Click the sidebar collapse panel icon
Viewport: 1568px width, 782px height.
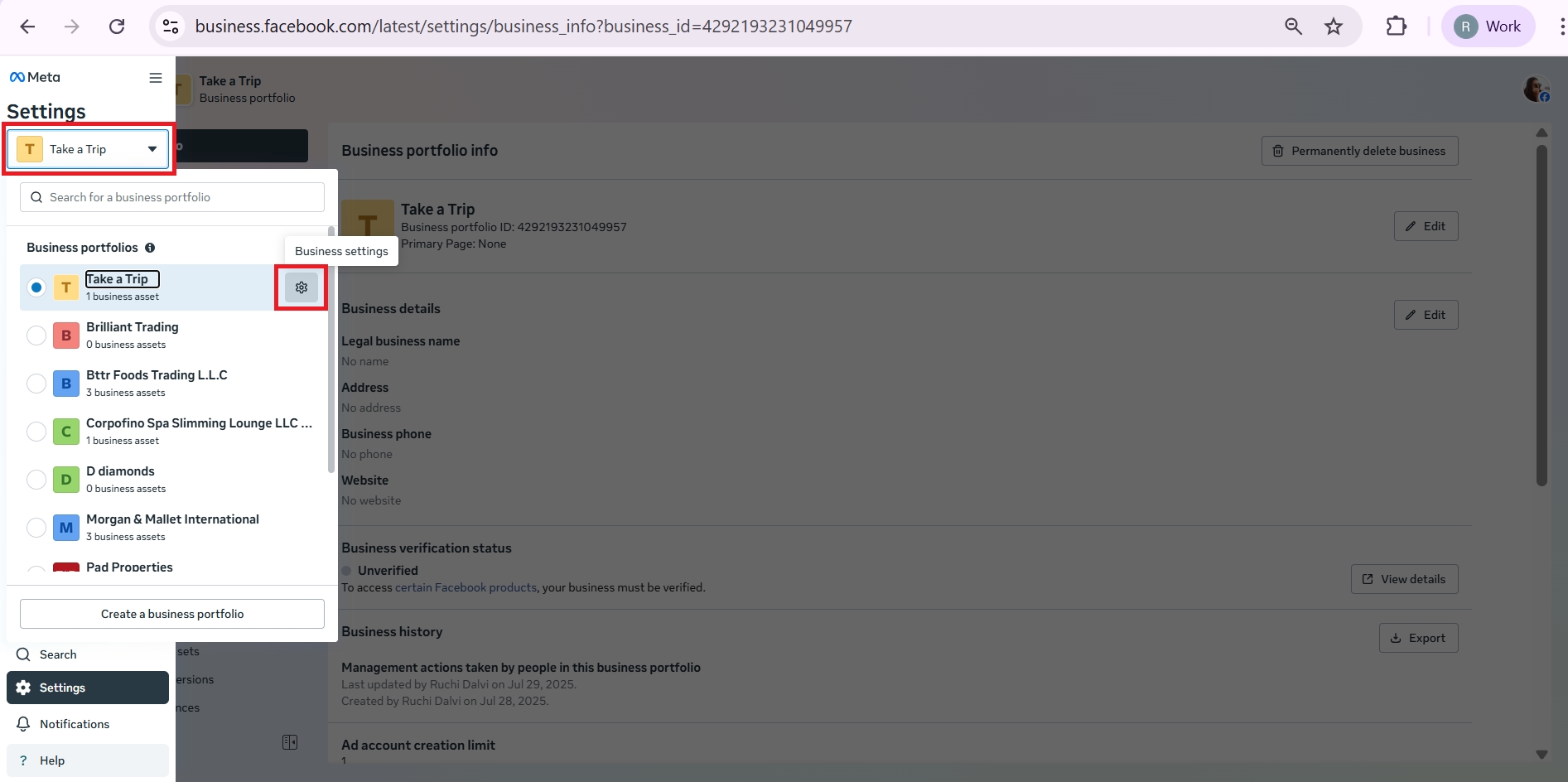[x=290, y=742]
